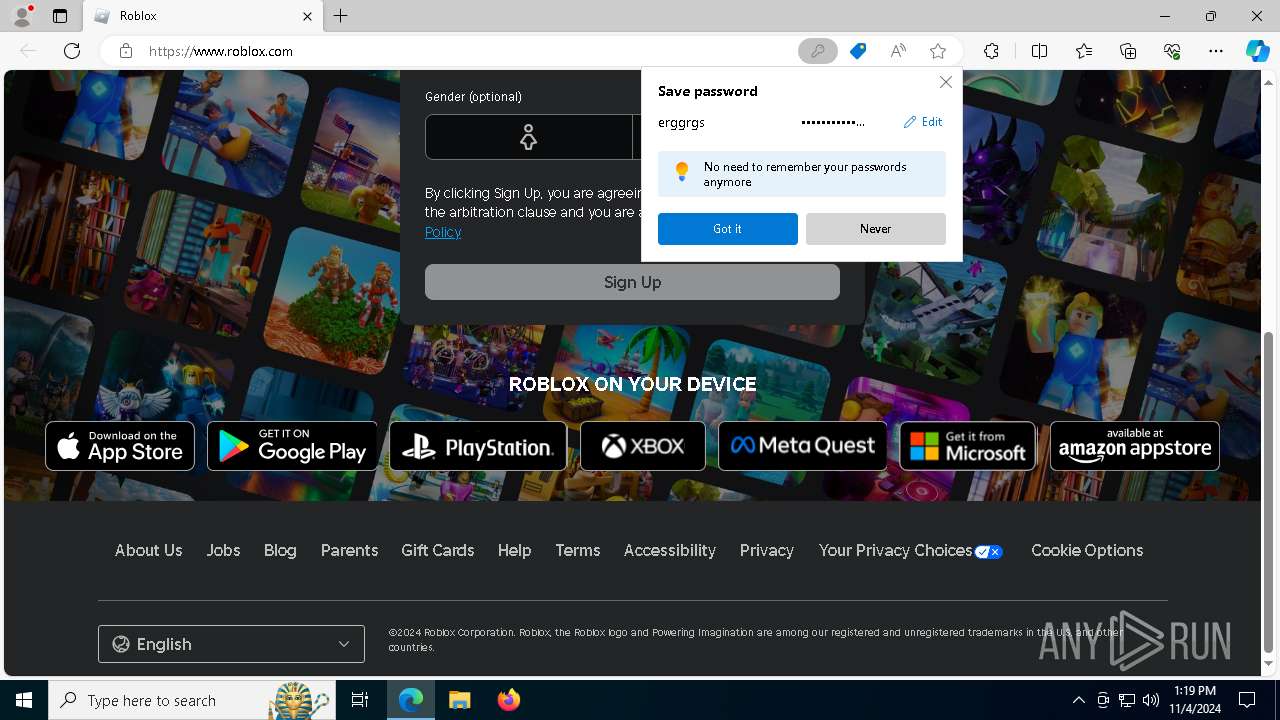1280x720 pixels.
Task: Open Edge Settings and more menu
Action: (x=1216, y=51)
